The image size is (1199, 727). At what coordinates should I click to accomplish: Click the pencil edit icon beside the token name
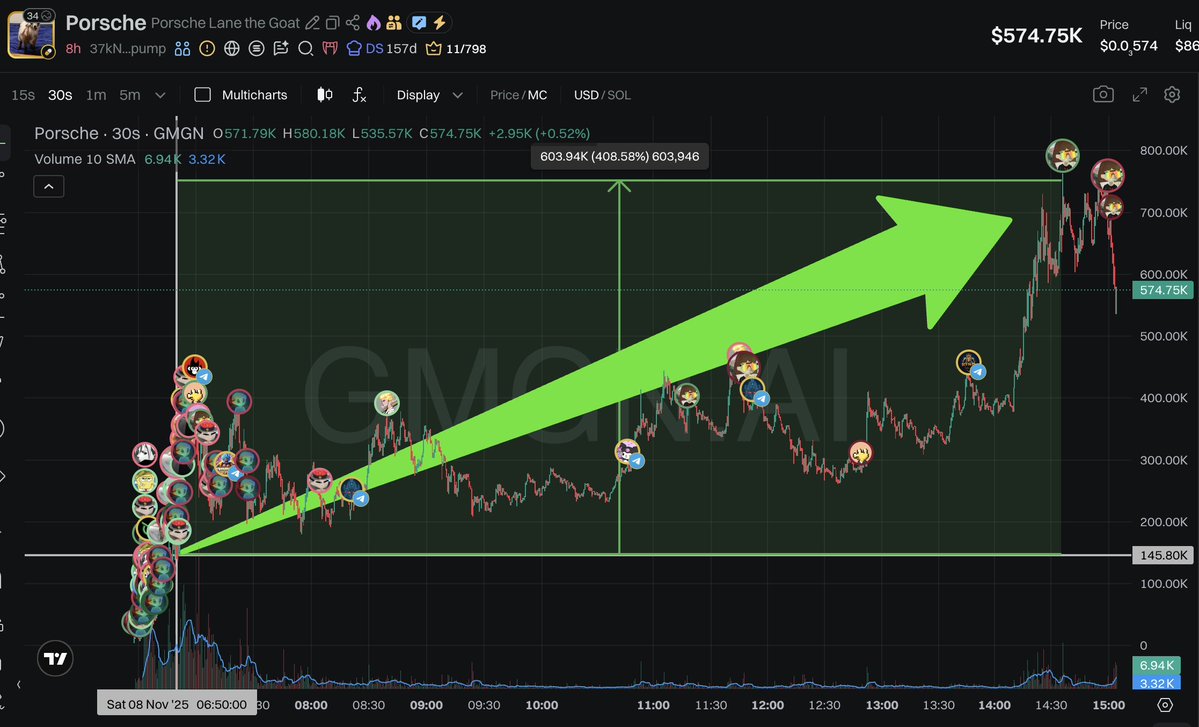312,23
